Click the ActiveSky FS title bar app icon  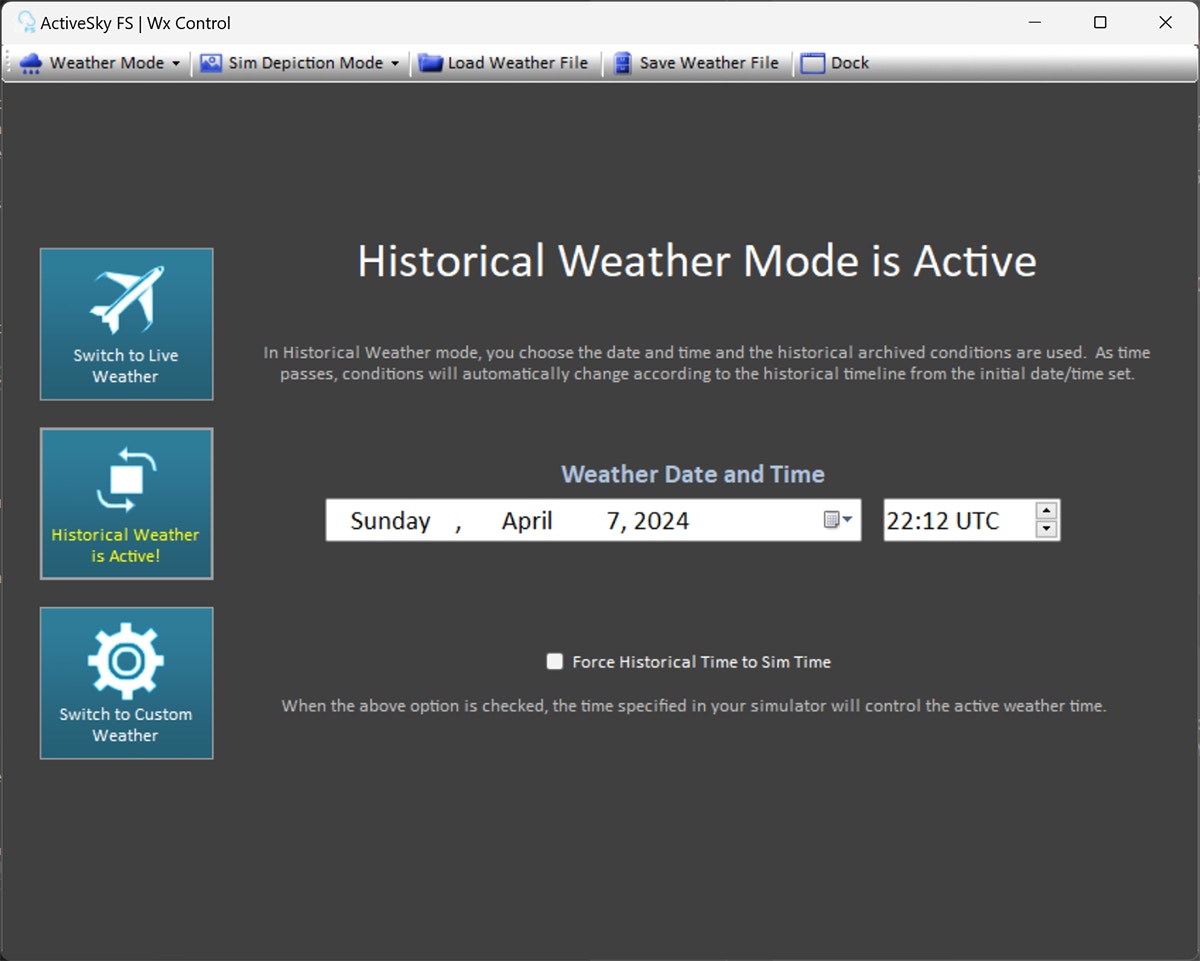pyautogui.click(x=27, y=22)
